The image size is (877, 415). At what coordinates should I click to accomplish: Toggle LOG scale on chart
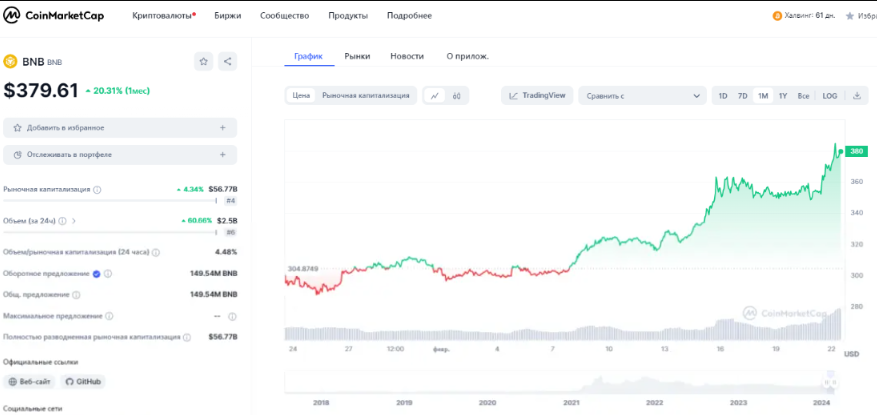830,96
